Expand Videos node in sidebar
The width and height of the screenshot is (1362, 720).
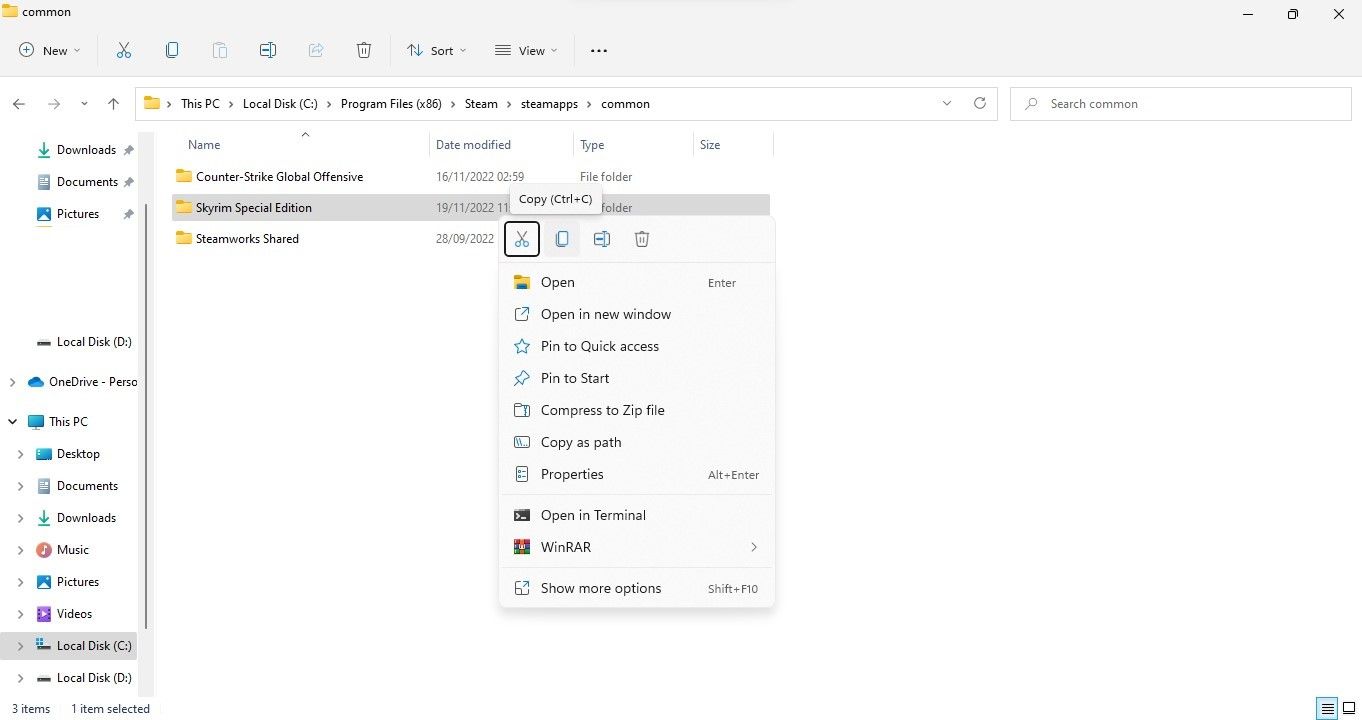pos(20,614)
